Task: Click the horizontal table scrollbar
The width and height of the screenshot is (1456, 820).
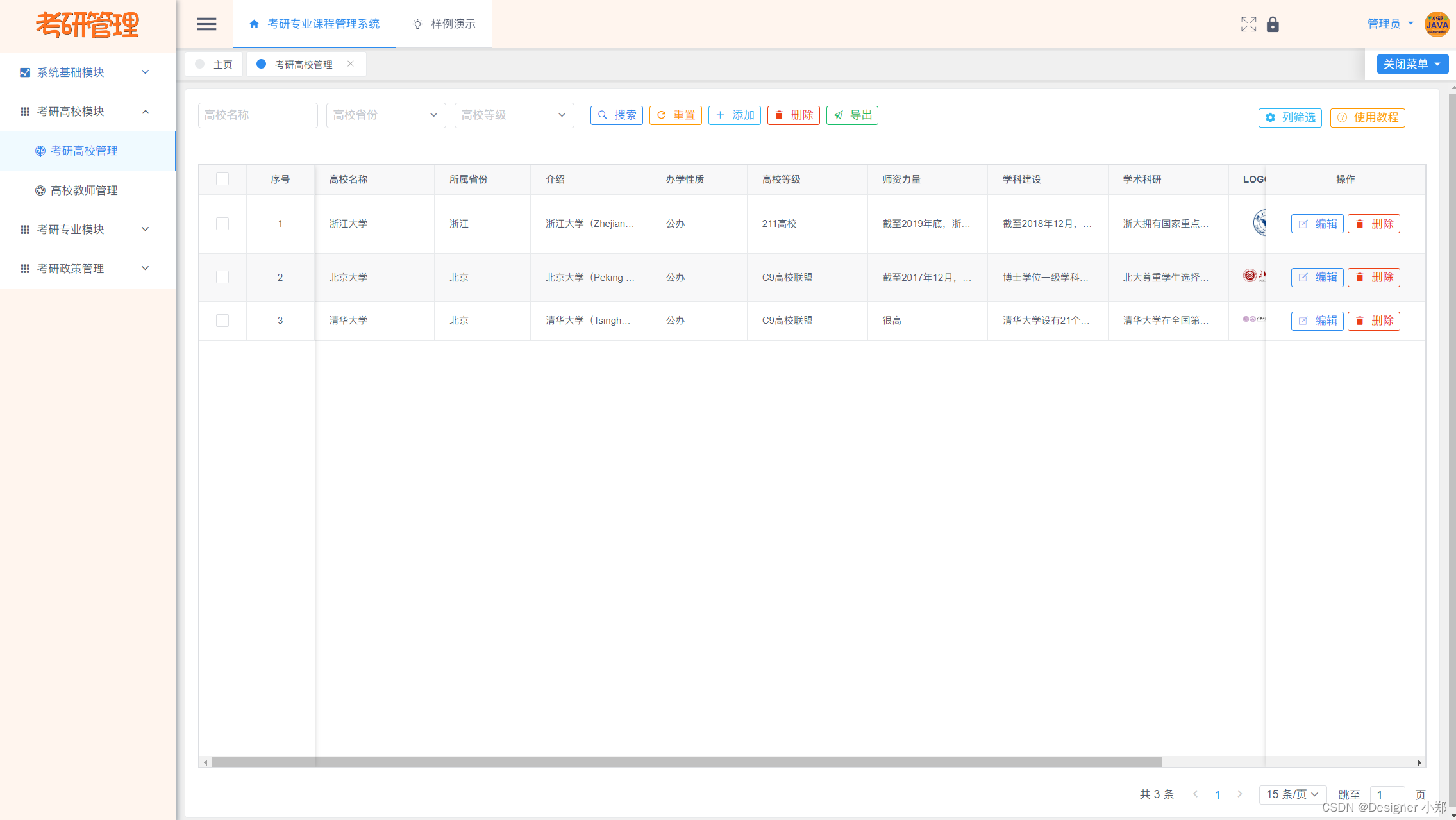Action: pyautogui.click(x=686, y=762)
